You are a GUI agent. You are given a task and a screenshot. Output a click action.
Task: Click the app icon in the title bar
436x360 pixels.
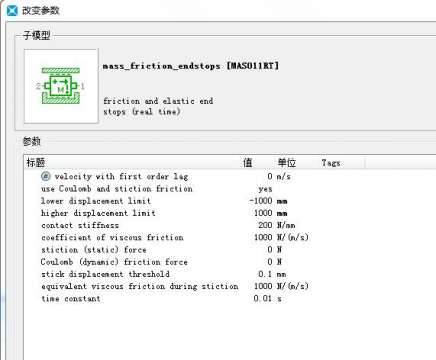coord(12,10)
